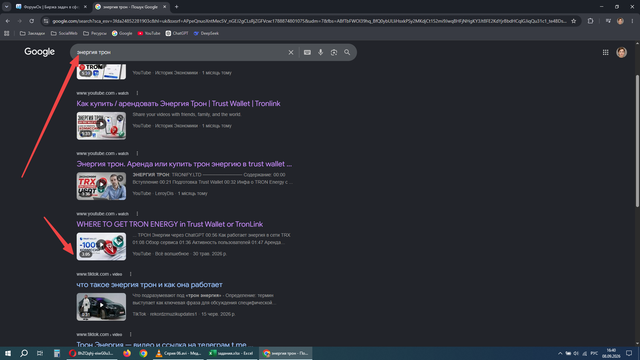Show hidden system tray icons
The image size is (640, 360).
[560, 353]
